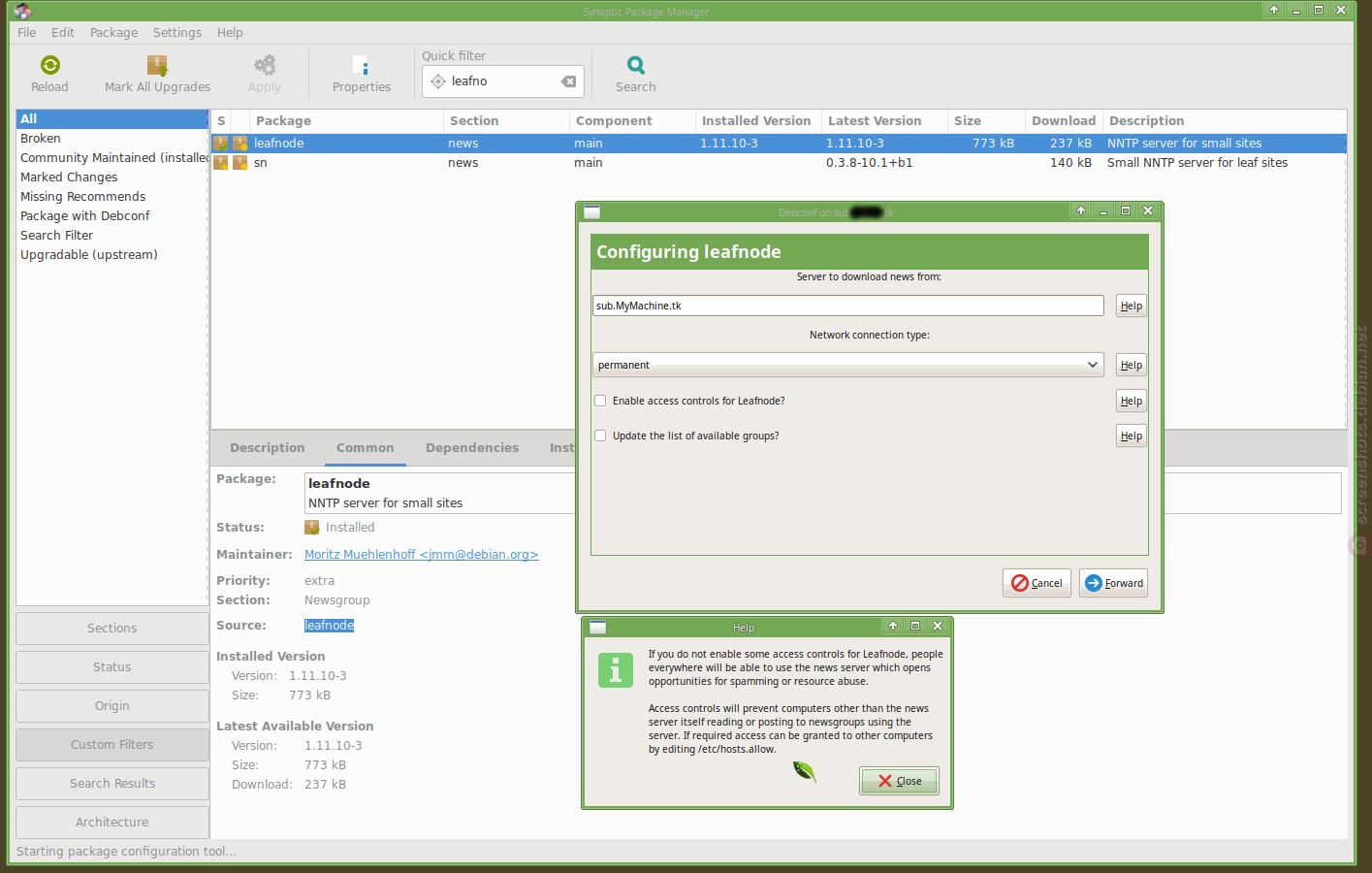This screenshot has height=873, width=1372.
Task: Click the Sections filter button
Action: click(112, 629)
